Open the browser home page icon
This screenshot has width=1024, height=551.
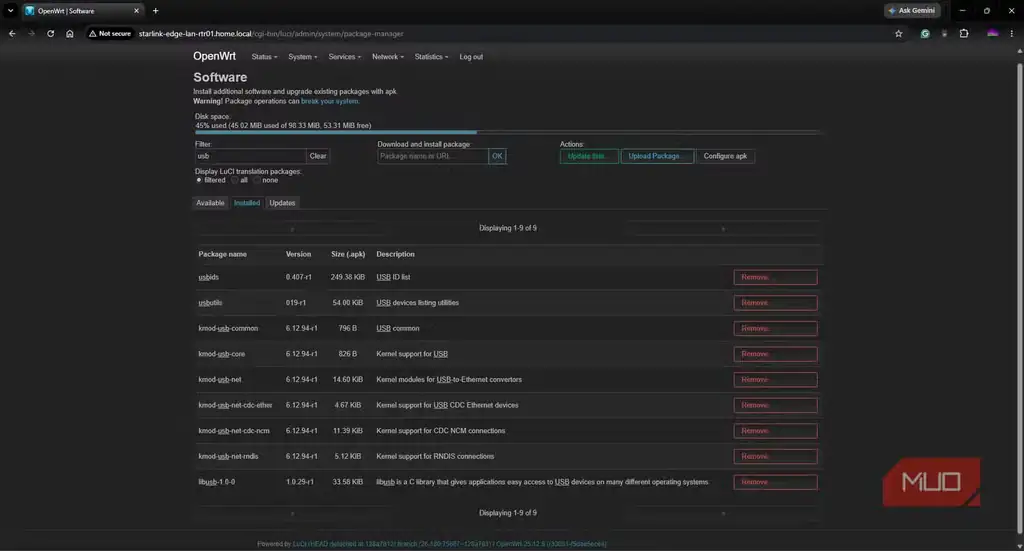point(69,33)
